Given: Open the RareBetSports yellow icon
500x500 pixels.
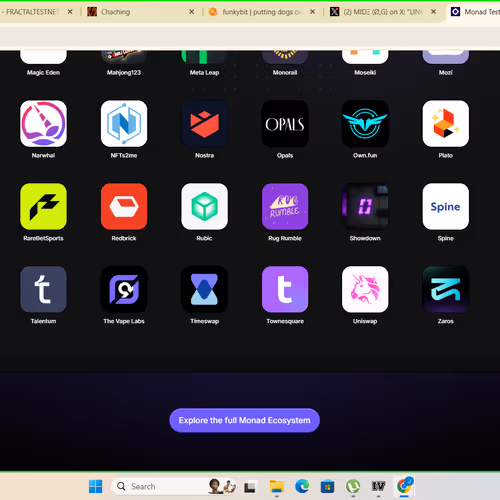Looking at the screenshot, I should point(43,206).
